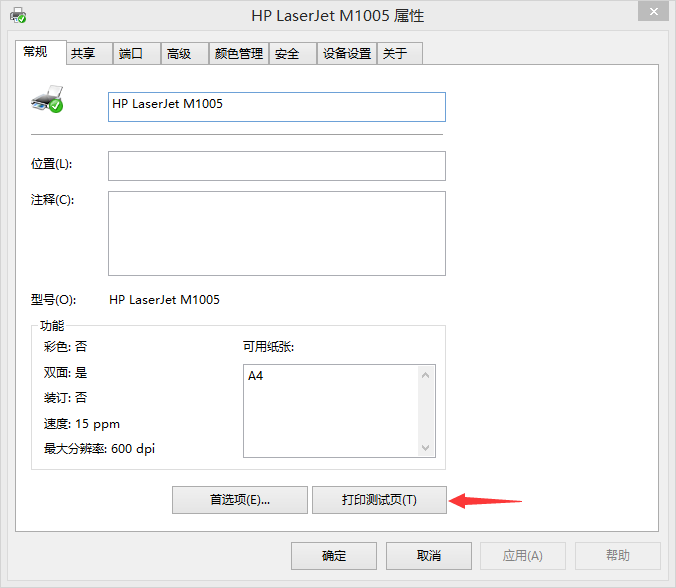Select A4 in available paper list
This screenshot has height=588, width=676.
pyautogui.click(x=257, y=376)
